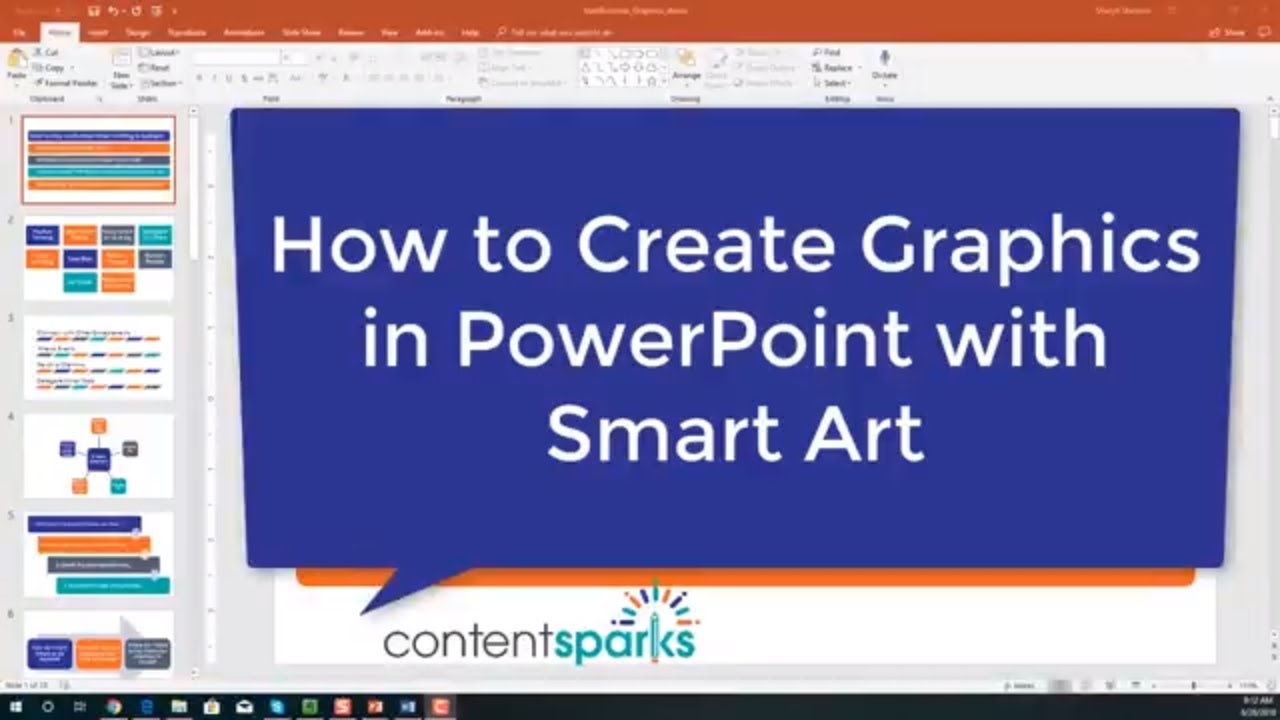This screenshot has height=720, width=1280.
Task: Select slide 3 thumbnail with striped lists
Action: click(98, 357)
